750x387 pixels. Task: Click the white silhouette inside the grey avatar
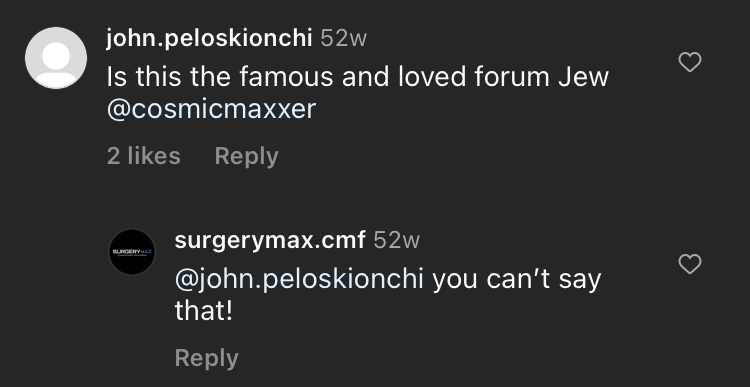(56, 65)
